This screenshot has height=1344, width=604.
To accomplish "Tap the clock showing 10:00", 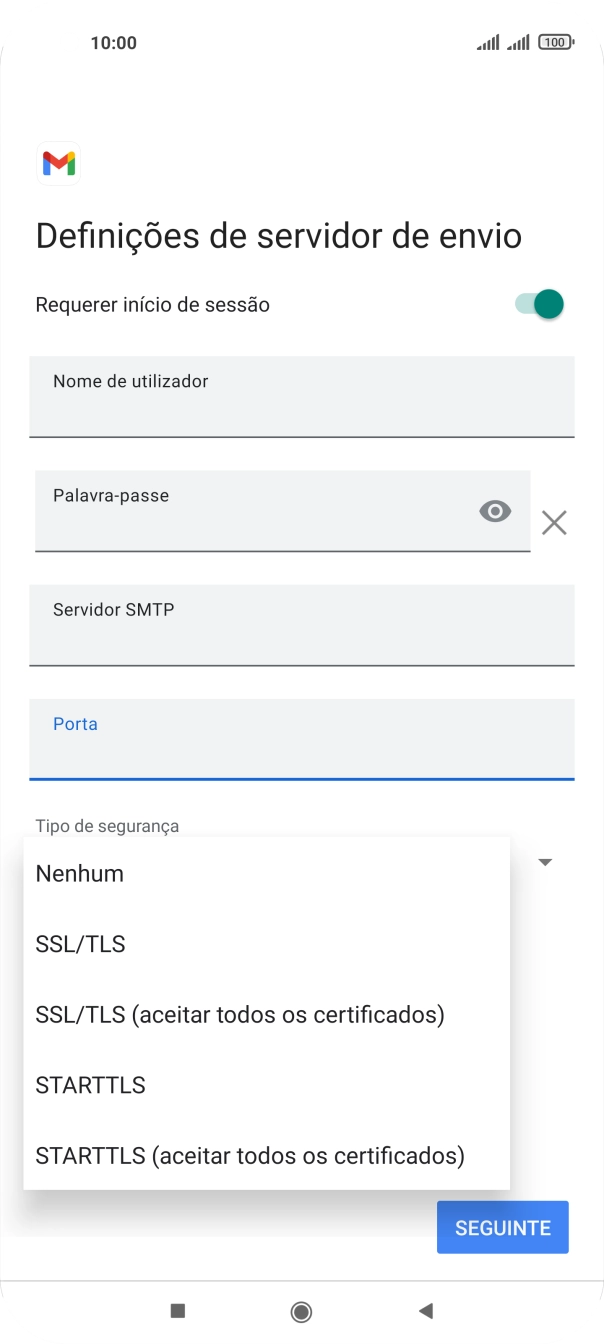I will click(114, 42).
